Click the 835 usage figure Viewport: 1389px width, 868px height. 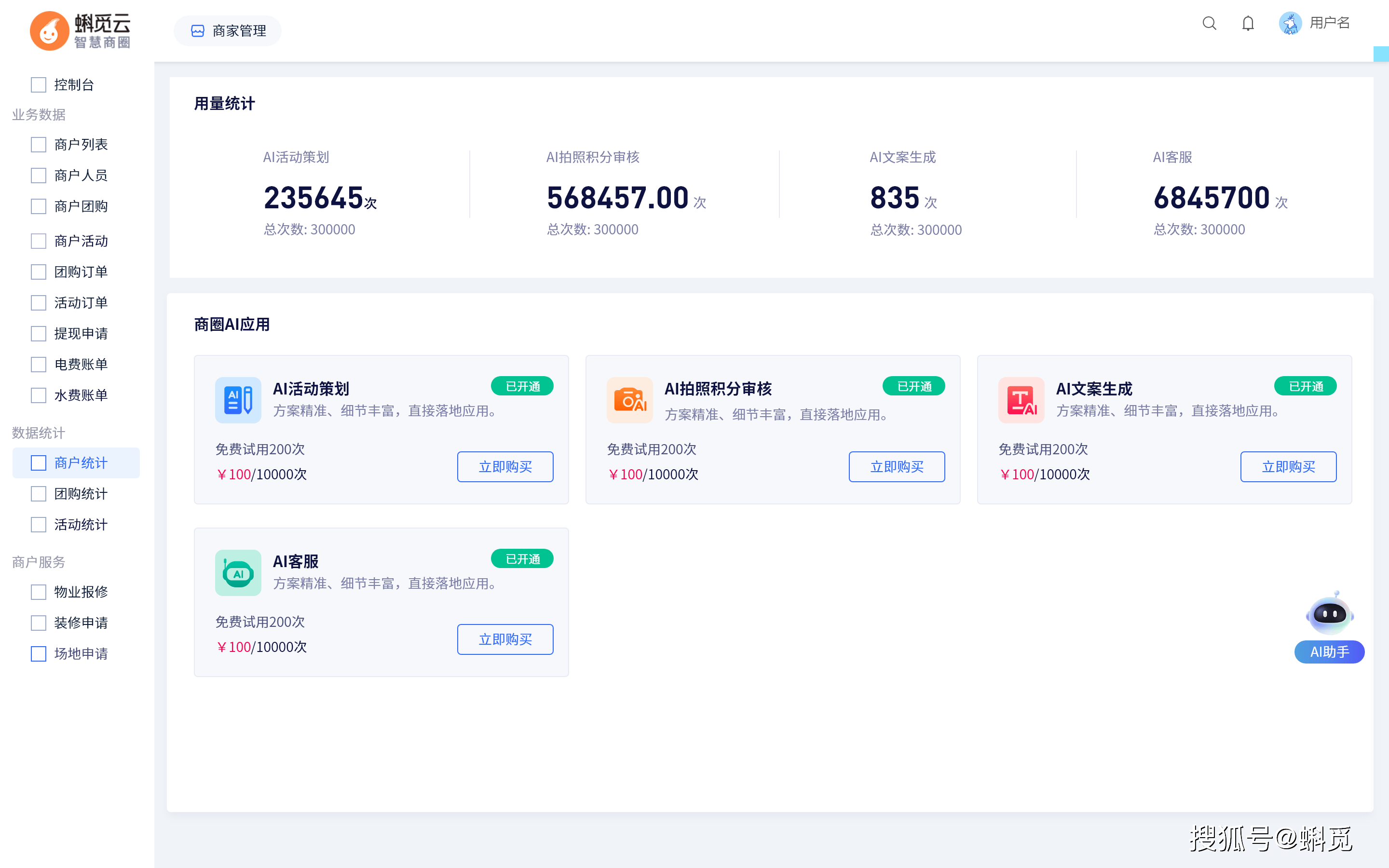point(895,198)
